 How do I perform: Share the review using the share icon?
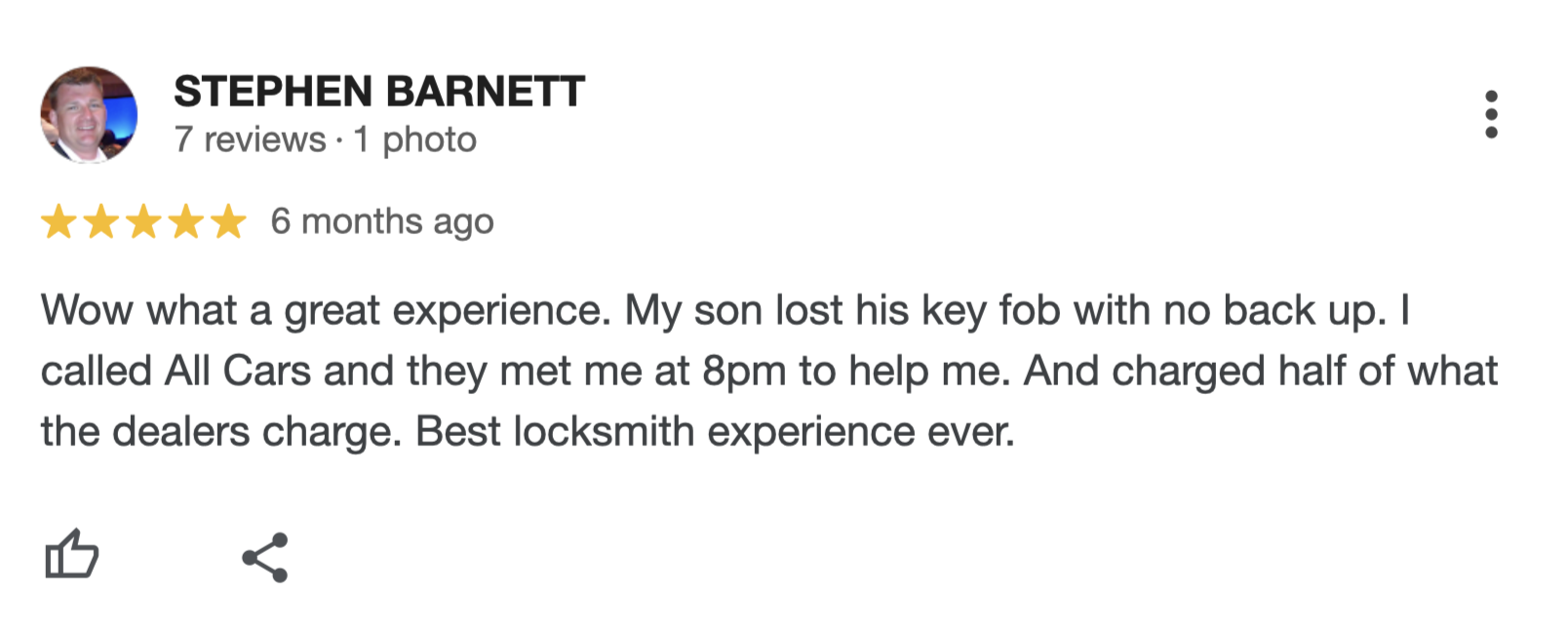(x=265, y=557)
